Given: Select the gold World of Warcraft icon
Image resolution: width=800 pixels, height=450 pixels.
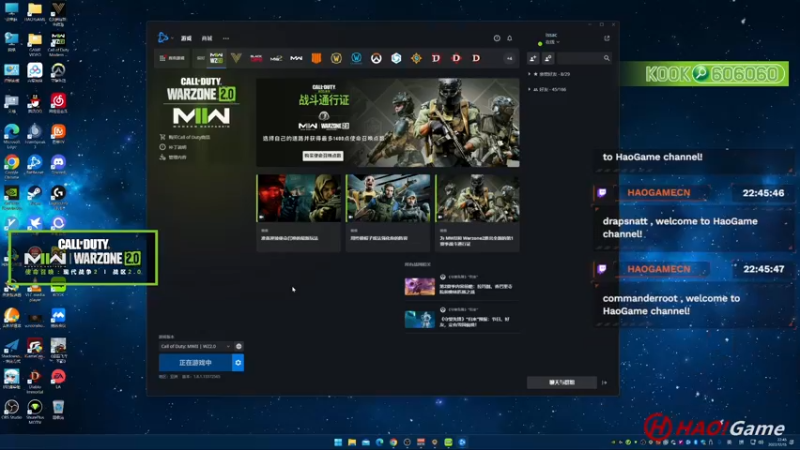Looking at the screenshot, I should point(336,58).
